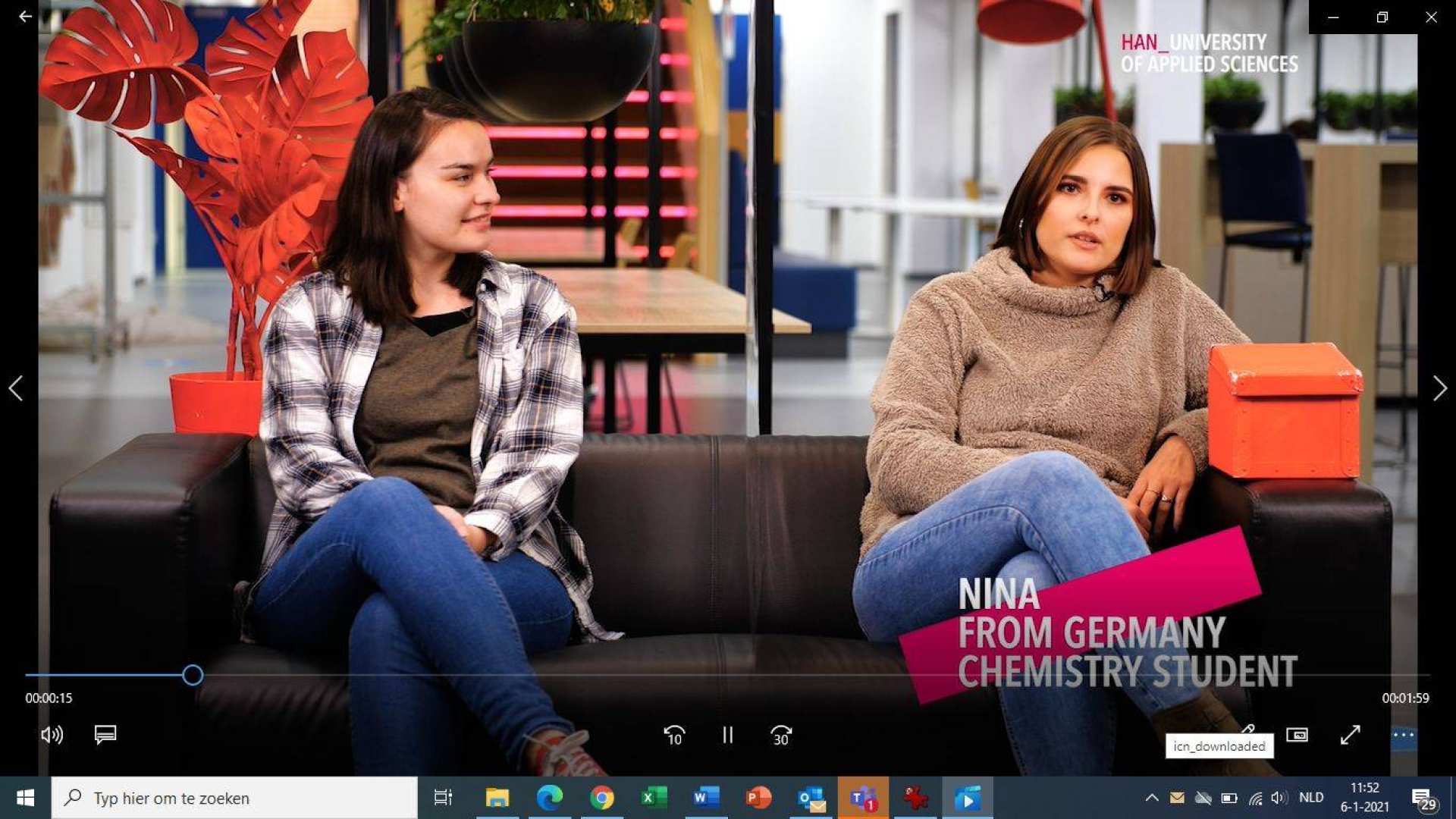Seek to the middle of the timeline
The width and height of the screenshot is (1456, 819).
[x=728, y=675]
